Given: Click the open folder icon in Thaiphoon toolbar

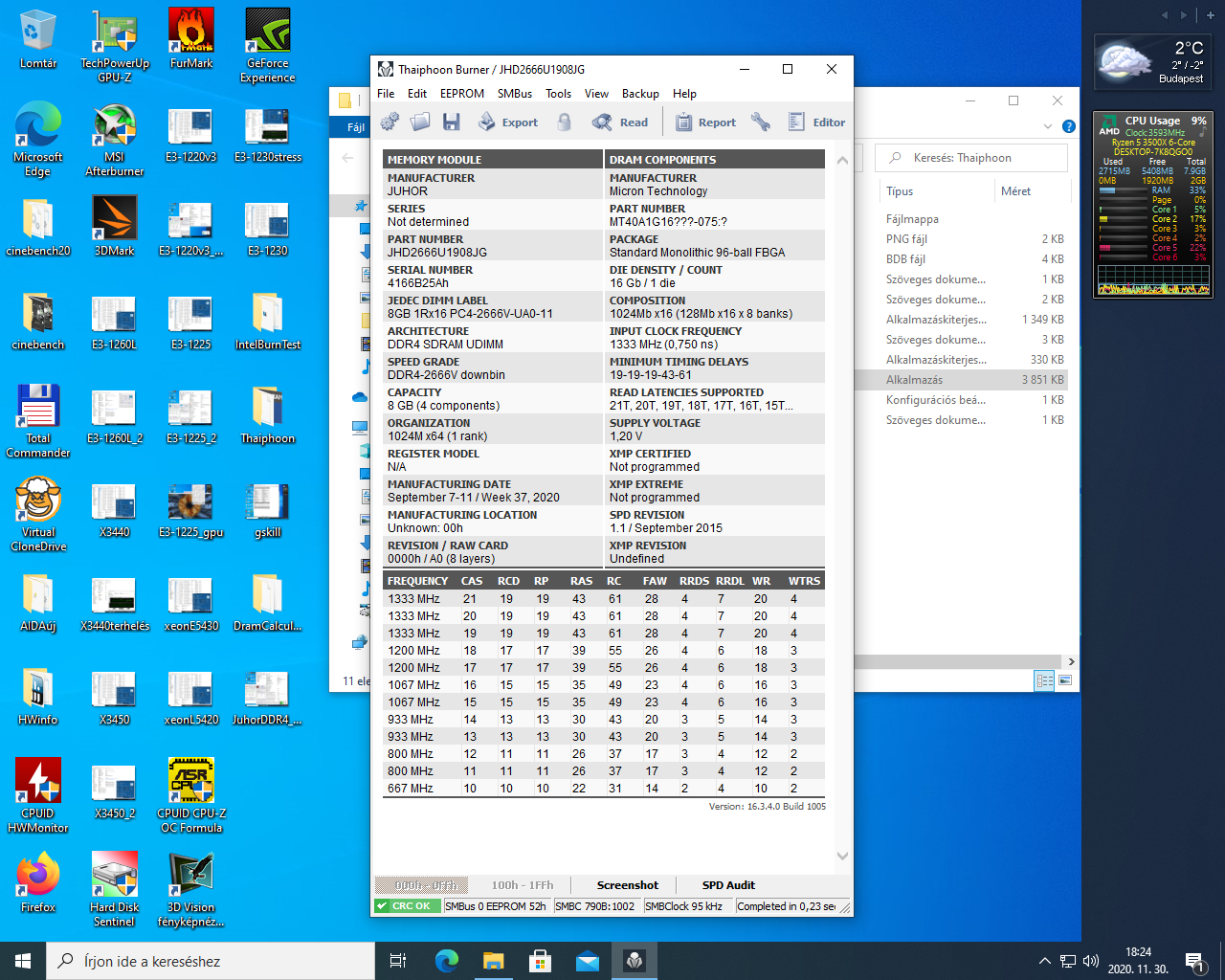Looking at the screenshot, I should coord(420,122).
